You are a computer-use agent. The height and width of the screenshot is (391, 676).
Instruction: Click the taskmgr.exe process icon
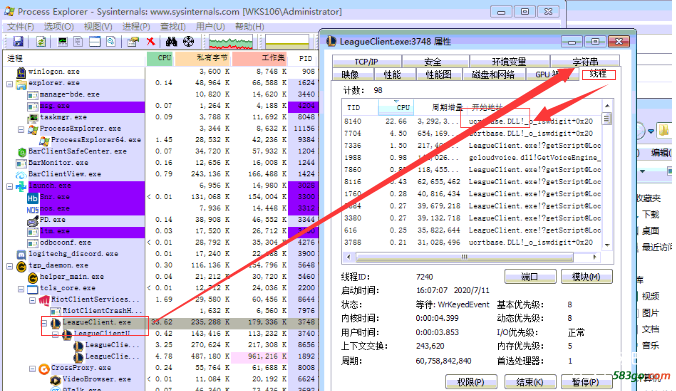33,118
